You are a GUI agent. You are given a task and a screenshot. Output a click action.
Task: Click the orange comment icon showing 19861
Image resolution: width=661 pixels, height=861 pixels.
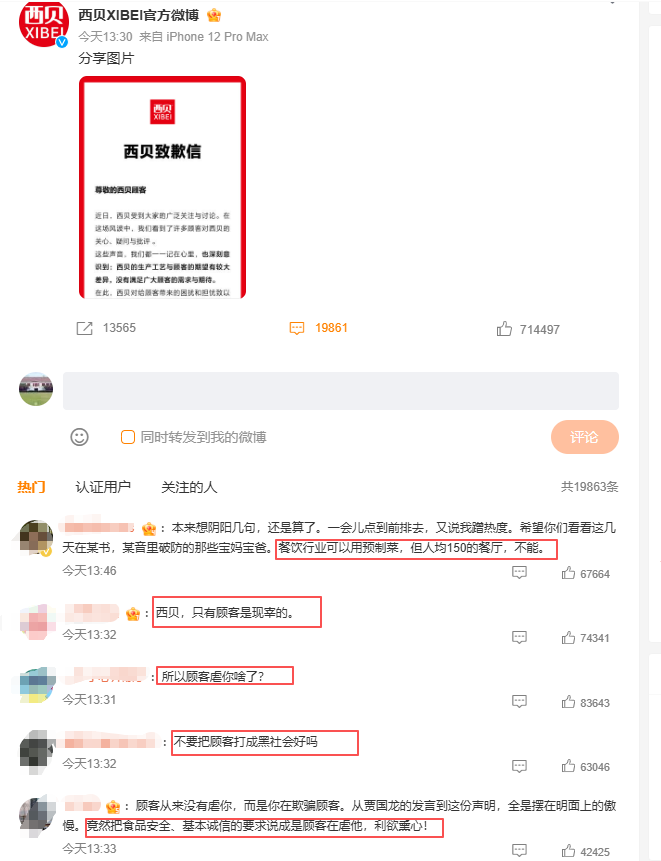tap(296, 328)
